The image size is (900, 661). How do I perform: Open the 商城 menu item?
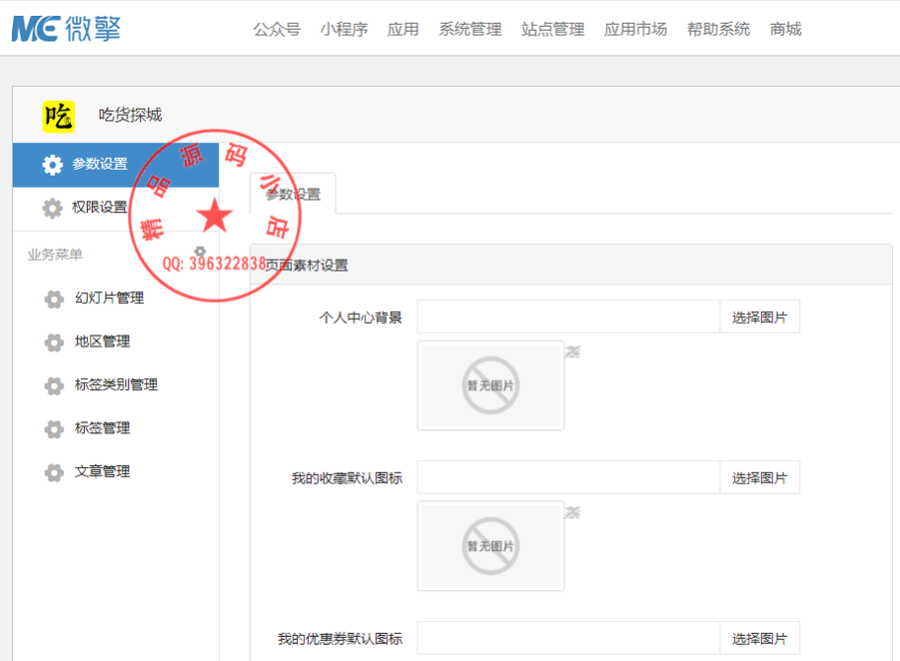tap(786, 29)
